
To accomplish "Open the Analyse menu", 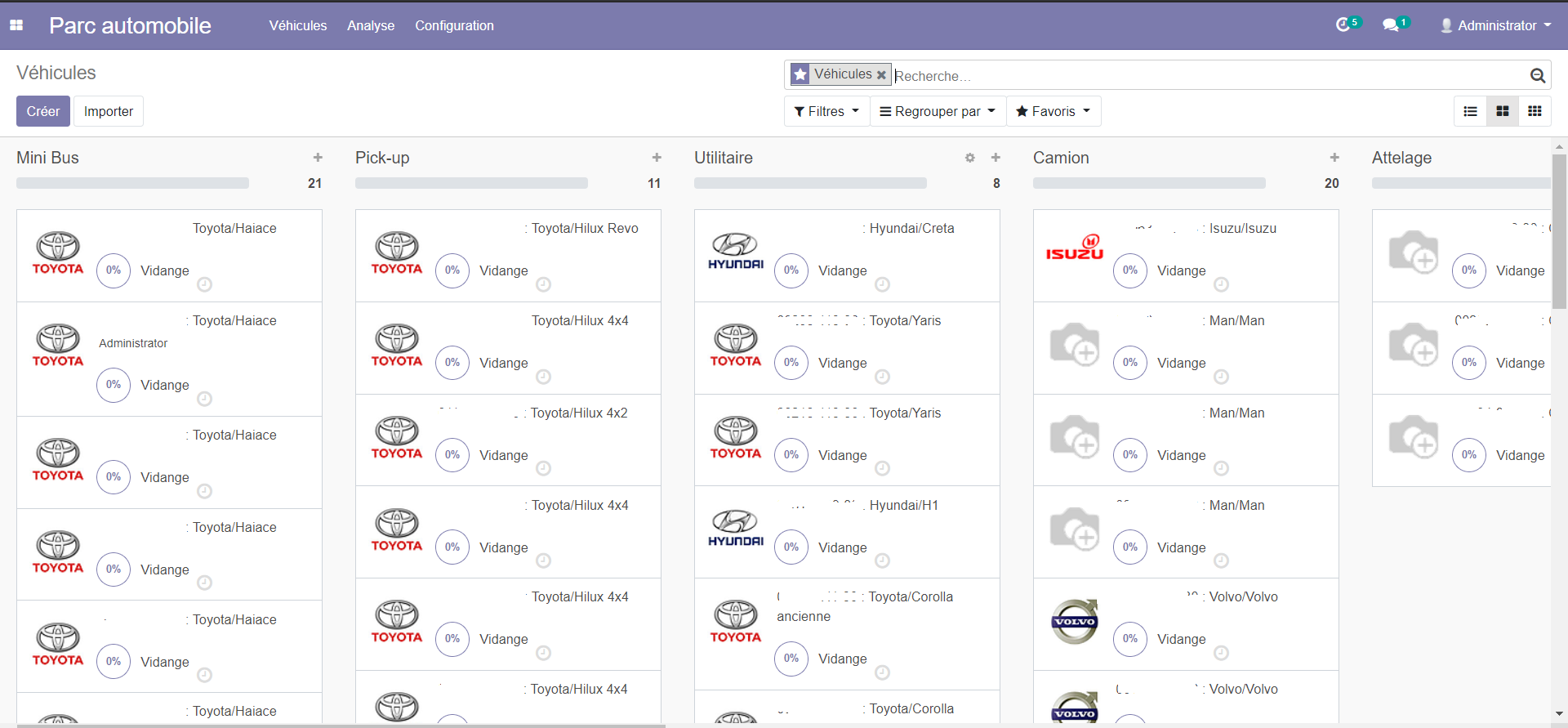I will (371, 25).
